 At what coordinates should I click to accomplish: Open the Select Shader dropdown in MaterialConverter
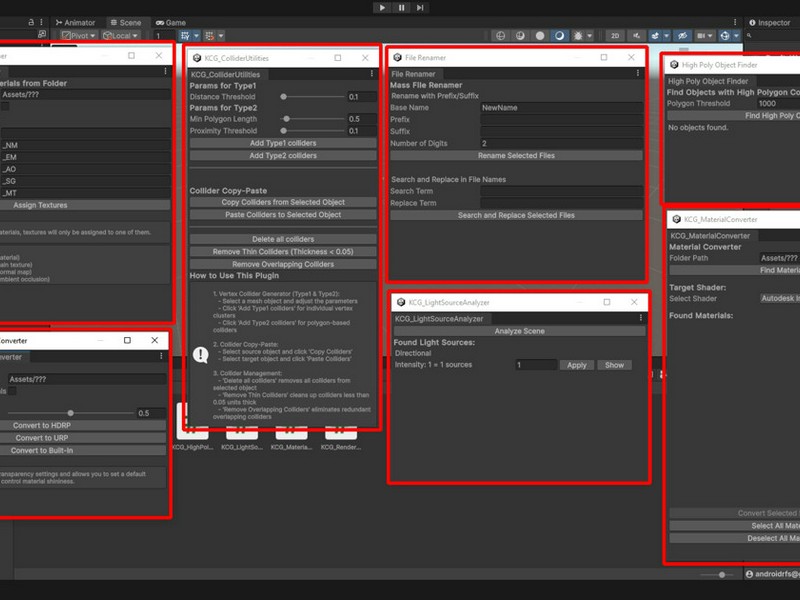pyautogui.click(x=780, y=298)
